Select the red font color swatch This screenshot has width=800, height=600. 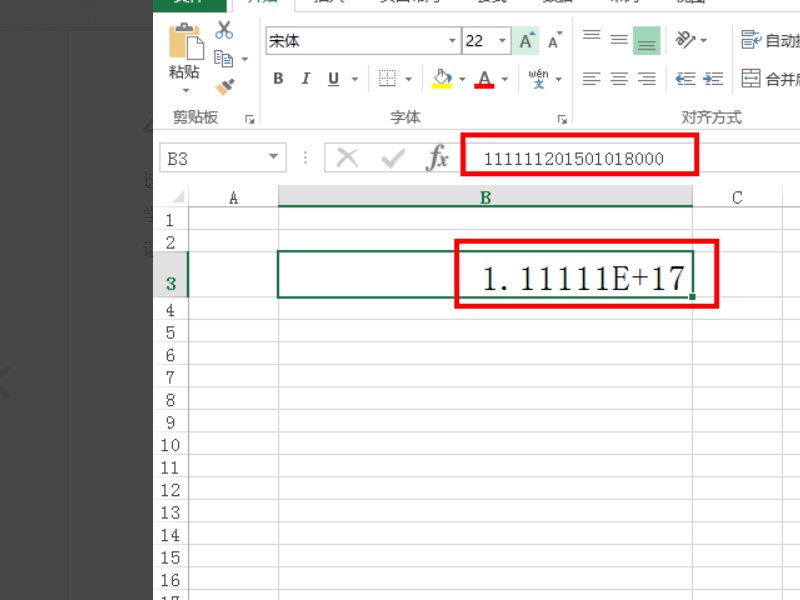(484, 88)
